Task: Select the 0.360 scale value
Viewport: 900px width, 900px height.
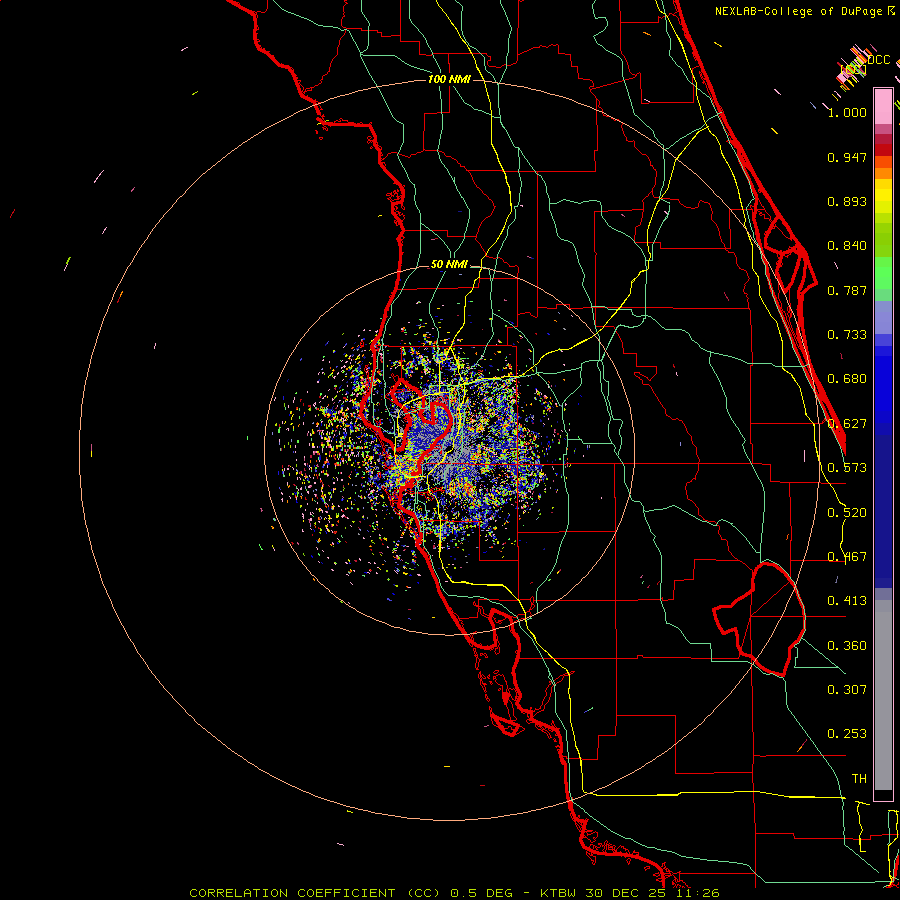Action: [x=847, y=645]
